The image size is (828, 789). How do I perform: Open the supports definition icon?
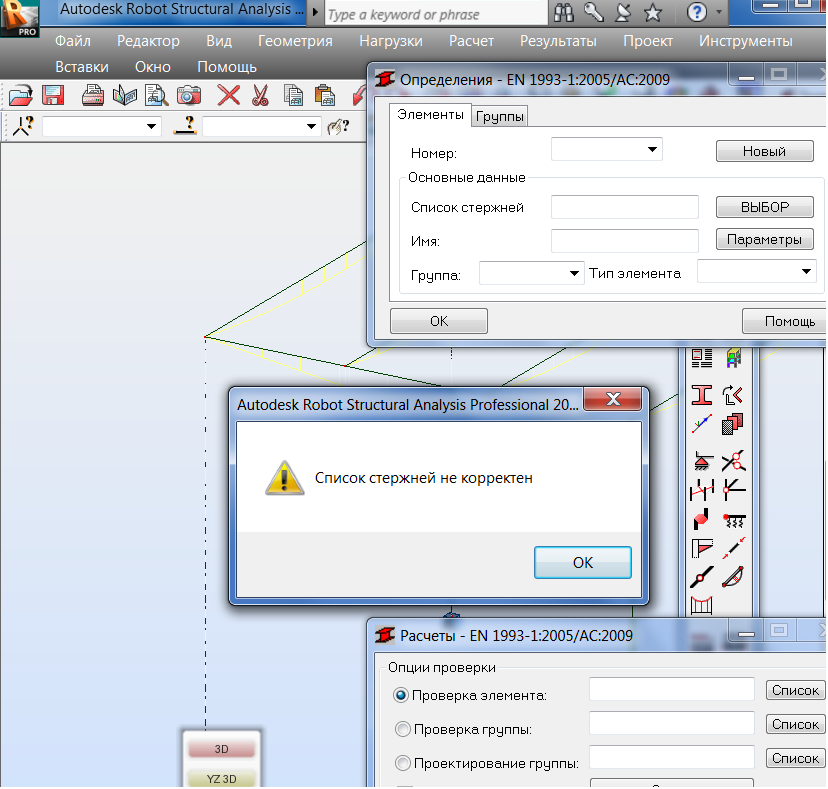pos(702,462)
